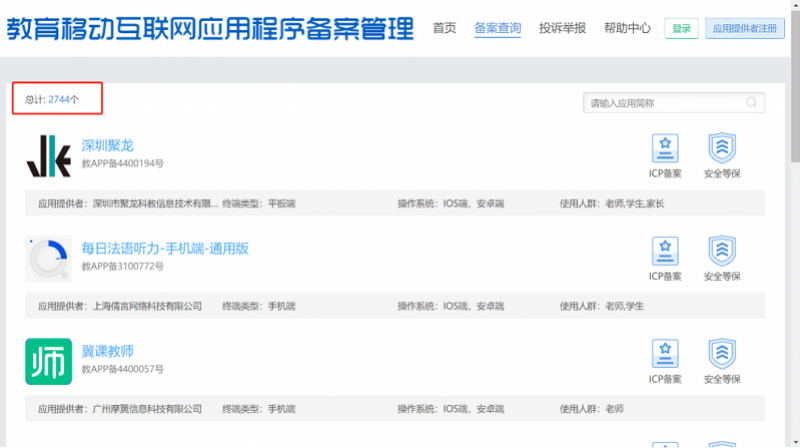Screen dimensions: 800x448
Task: Click 安全等保 shield icon for 翼课教师
Action: click(x=721, y=354)
